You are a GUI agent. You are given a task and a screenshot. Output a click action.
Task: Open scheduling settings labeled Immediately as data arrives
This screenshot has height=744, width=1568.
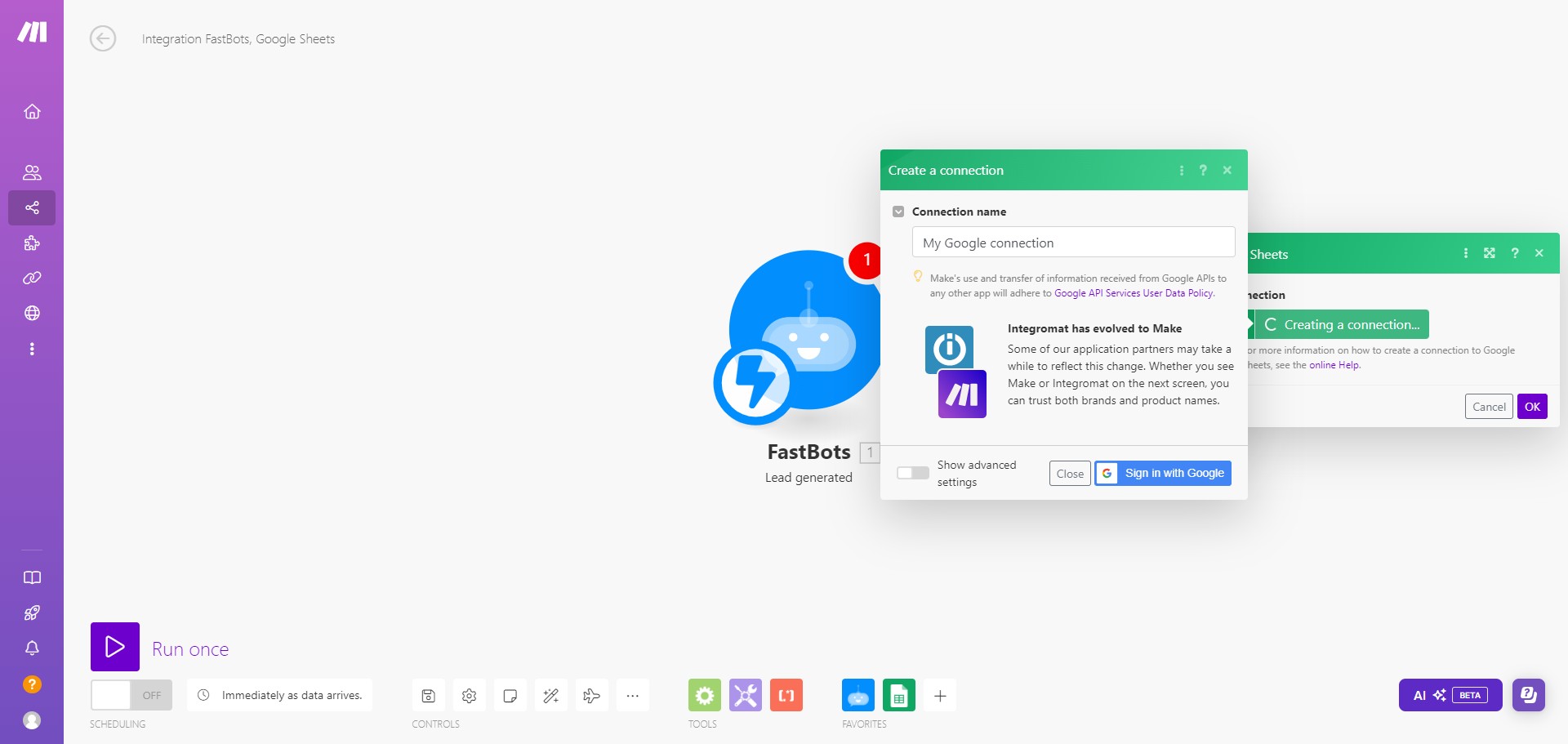[x=279, y=695]
